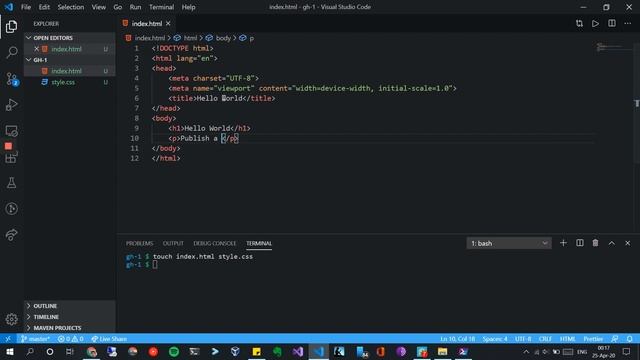Open errors and warnings count in status bar
Viewport: 640px width, 360px height.
(x=70, y=339)
